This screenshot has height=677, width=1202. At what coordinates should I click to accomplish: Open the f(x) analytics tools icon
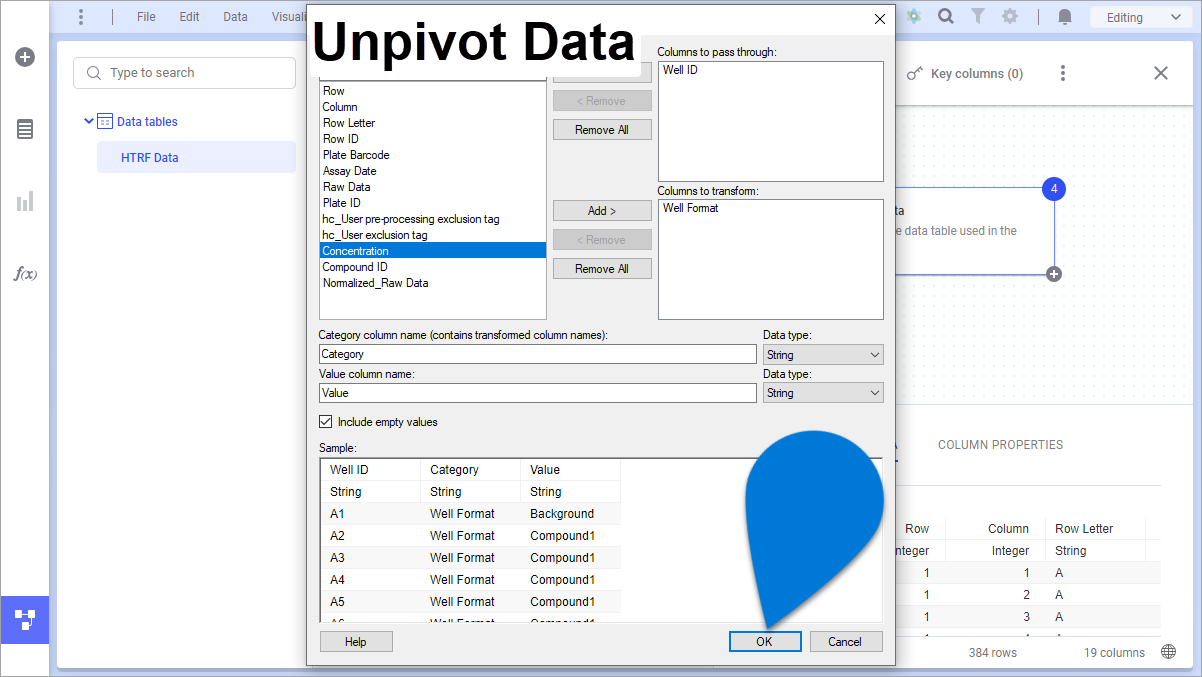[x=25, y=273]
